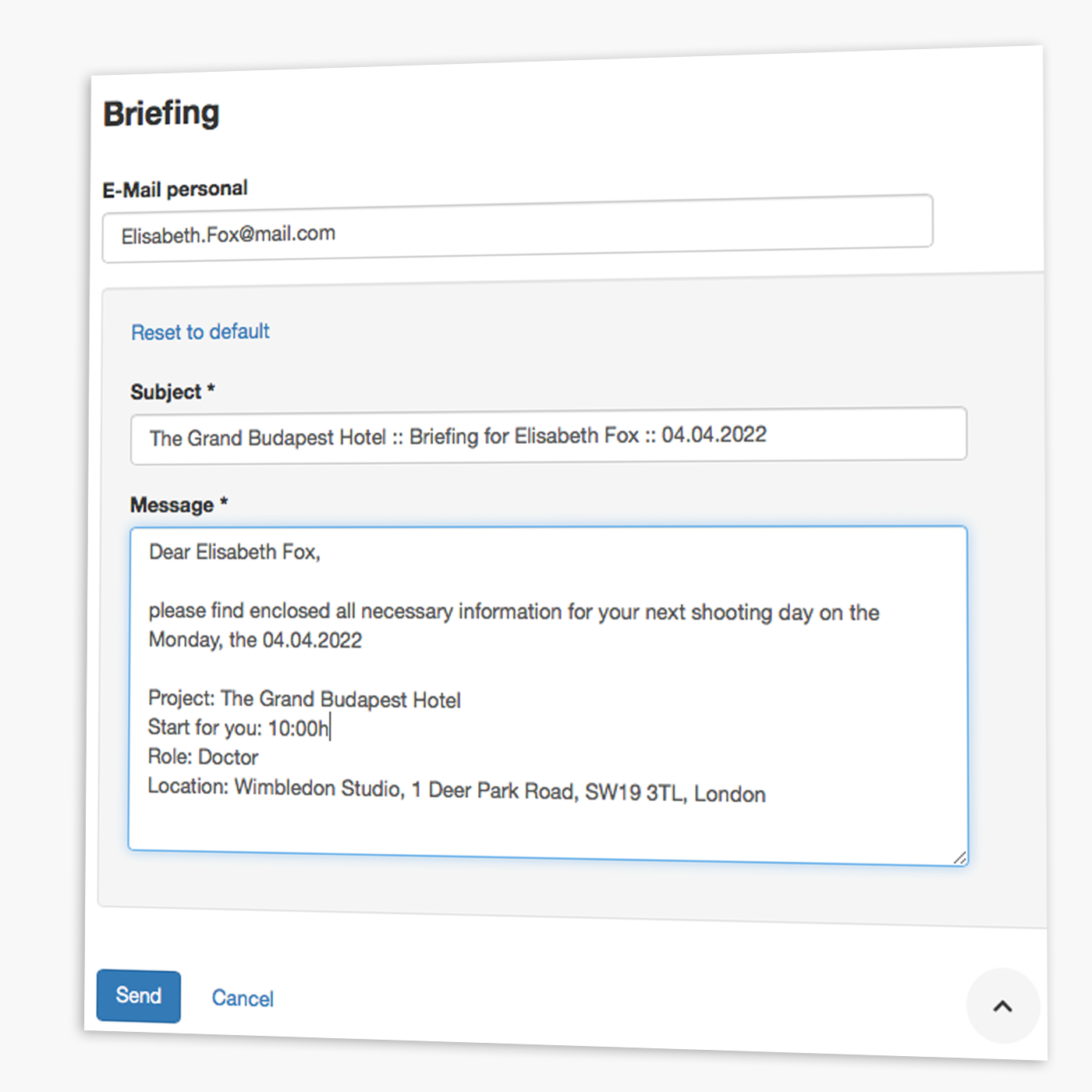
Task: Click the Role: Doctor line
Action: [x=203, y=757]
